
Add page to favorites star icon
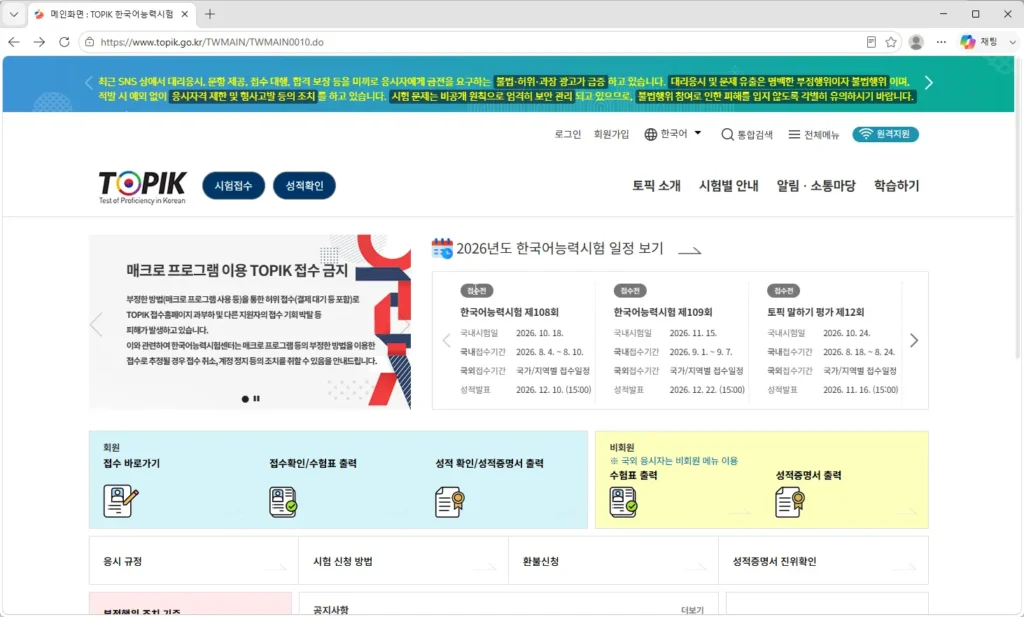click(x=891, y=42)
